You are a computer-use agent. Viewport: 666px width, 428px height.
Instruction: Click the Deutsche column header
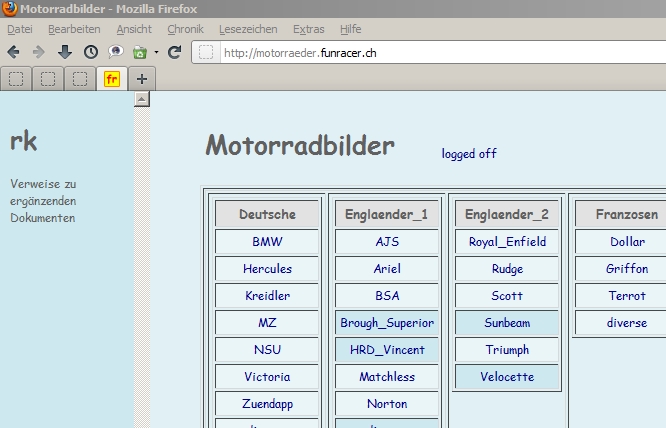[x=267, y=214]
